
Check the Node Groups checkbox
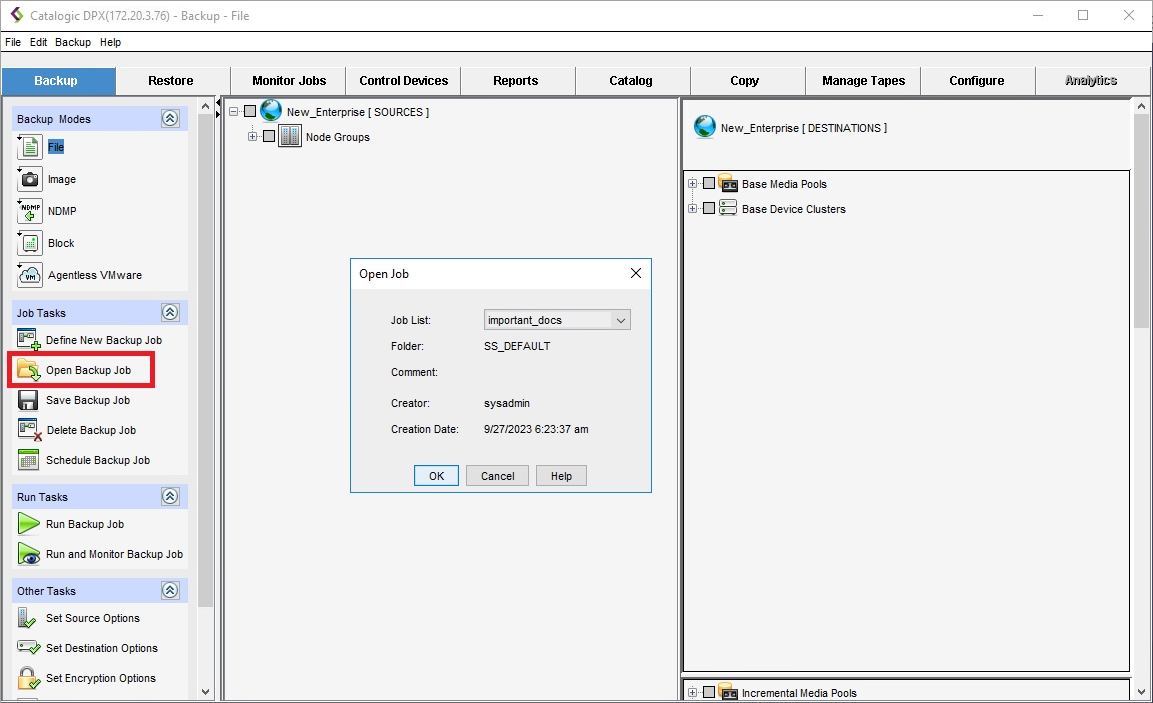click(x=269, y=137)
